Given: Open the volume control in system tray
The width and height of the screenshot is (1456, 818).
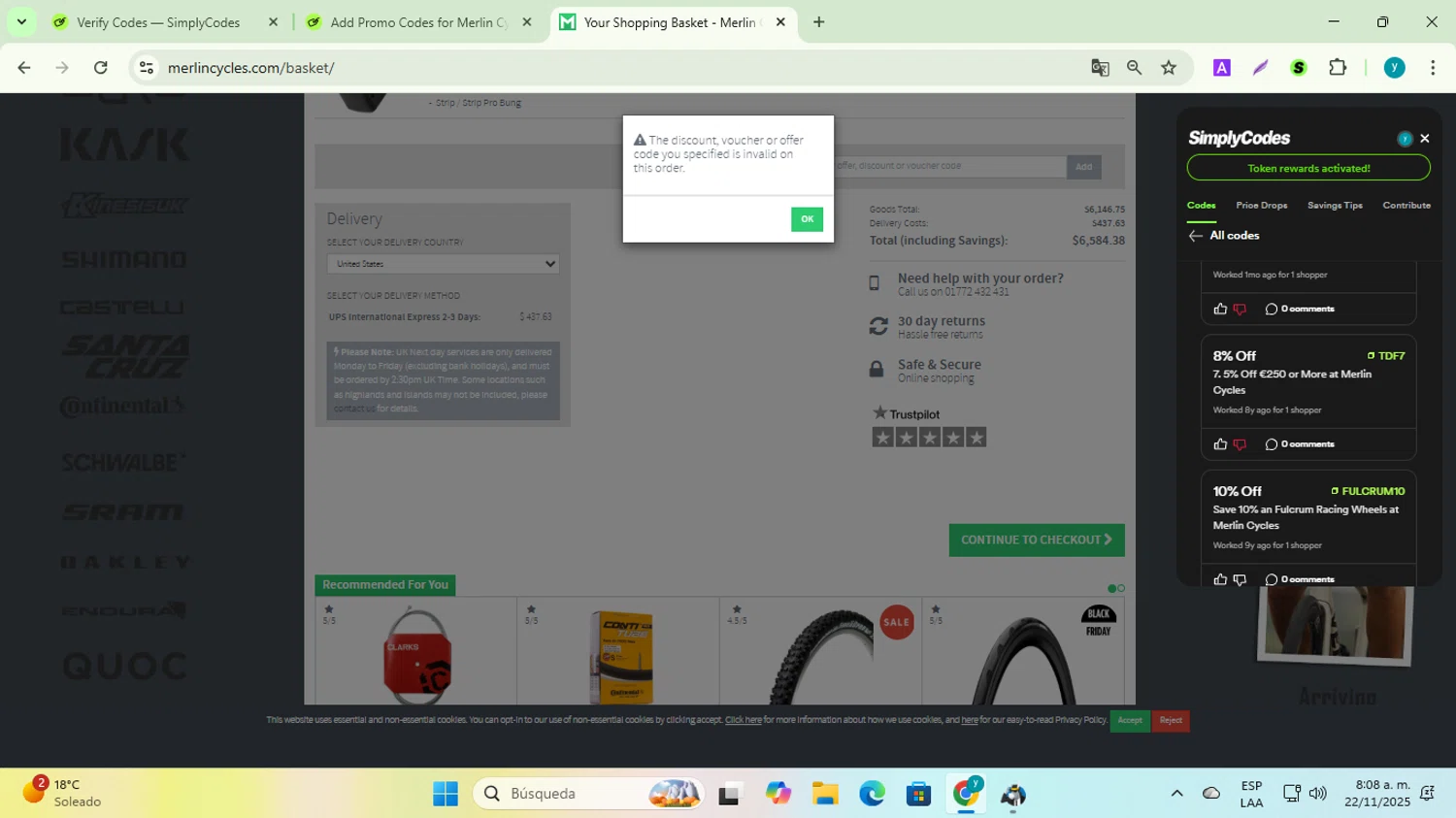Looking at the screenshot, I should pos(1317,794).
